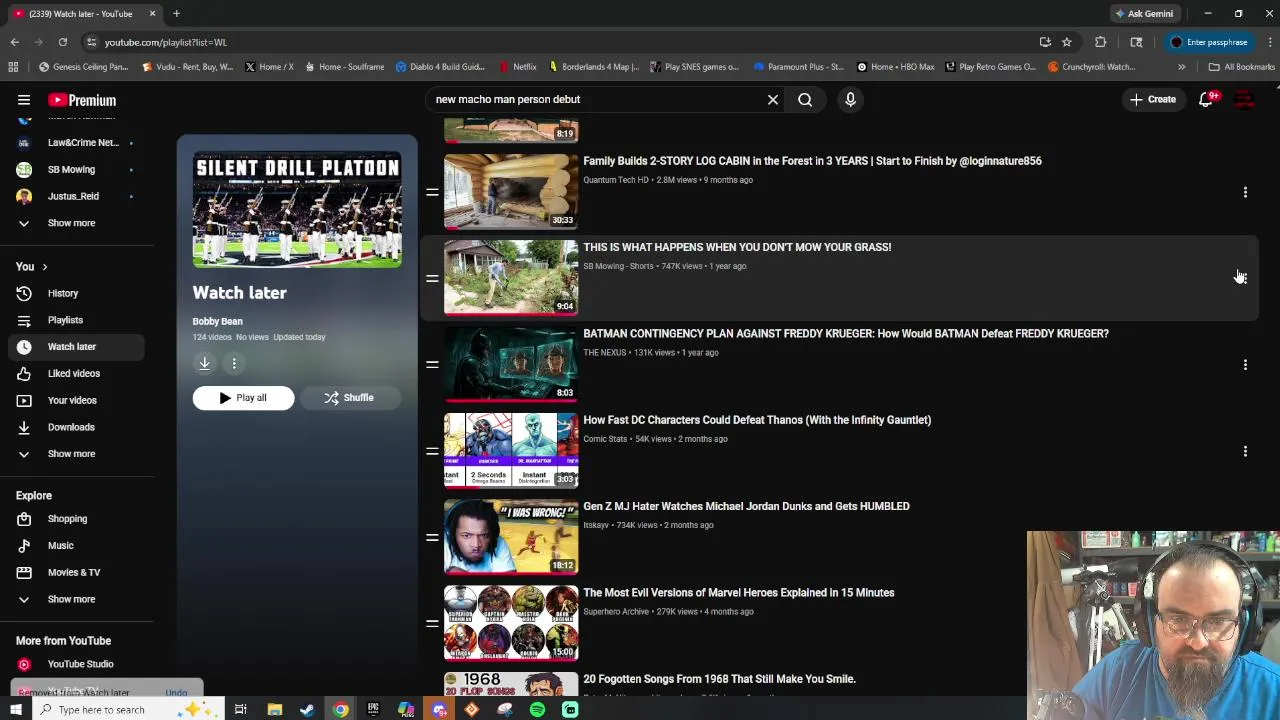Screen dimensions: 1280x720
Task: Open options for the Batman Freddy Krueger video
Action: [1245, 365]
